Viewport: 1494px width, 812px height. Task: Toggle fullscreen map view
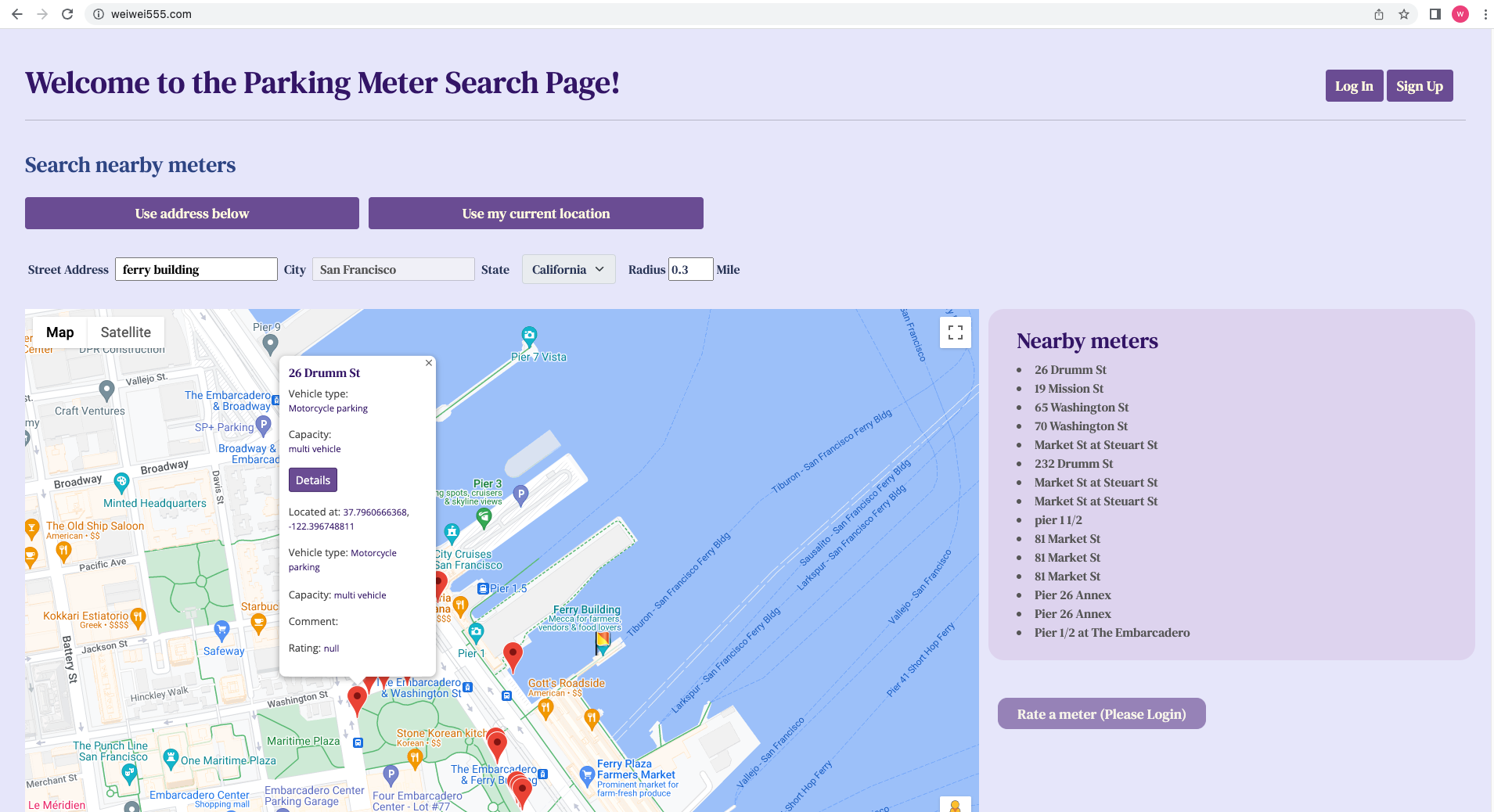[x=955, y=332]
